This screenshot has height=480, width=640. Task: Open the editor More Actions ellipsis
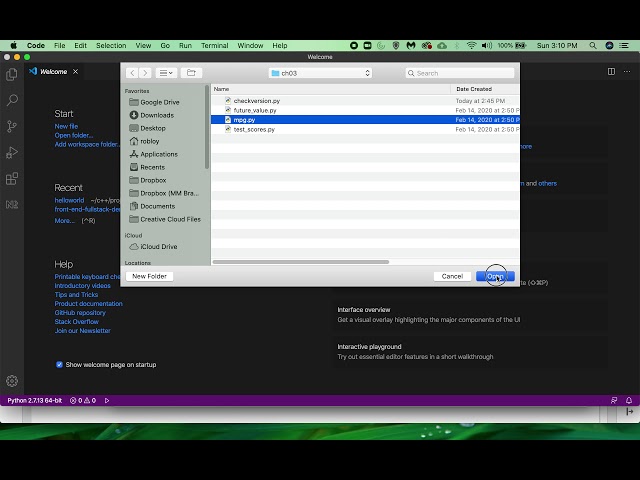click(x=627, y=71)
